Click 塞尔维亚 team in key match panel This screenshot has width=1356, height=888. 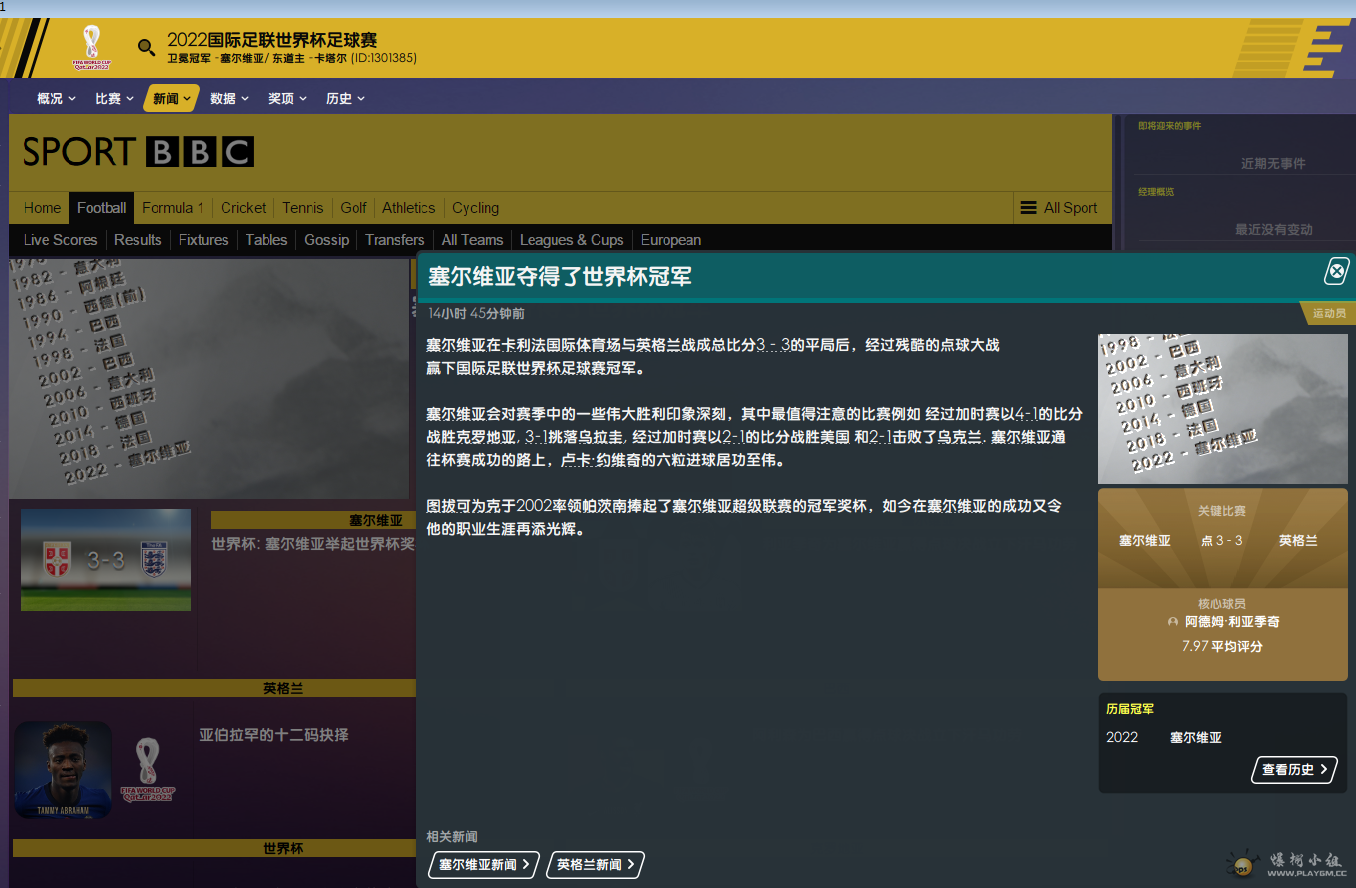click(1145, 541)
